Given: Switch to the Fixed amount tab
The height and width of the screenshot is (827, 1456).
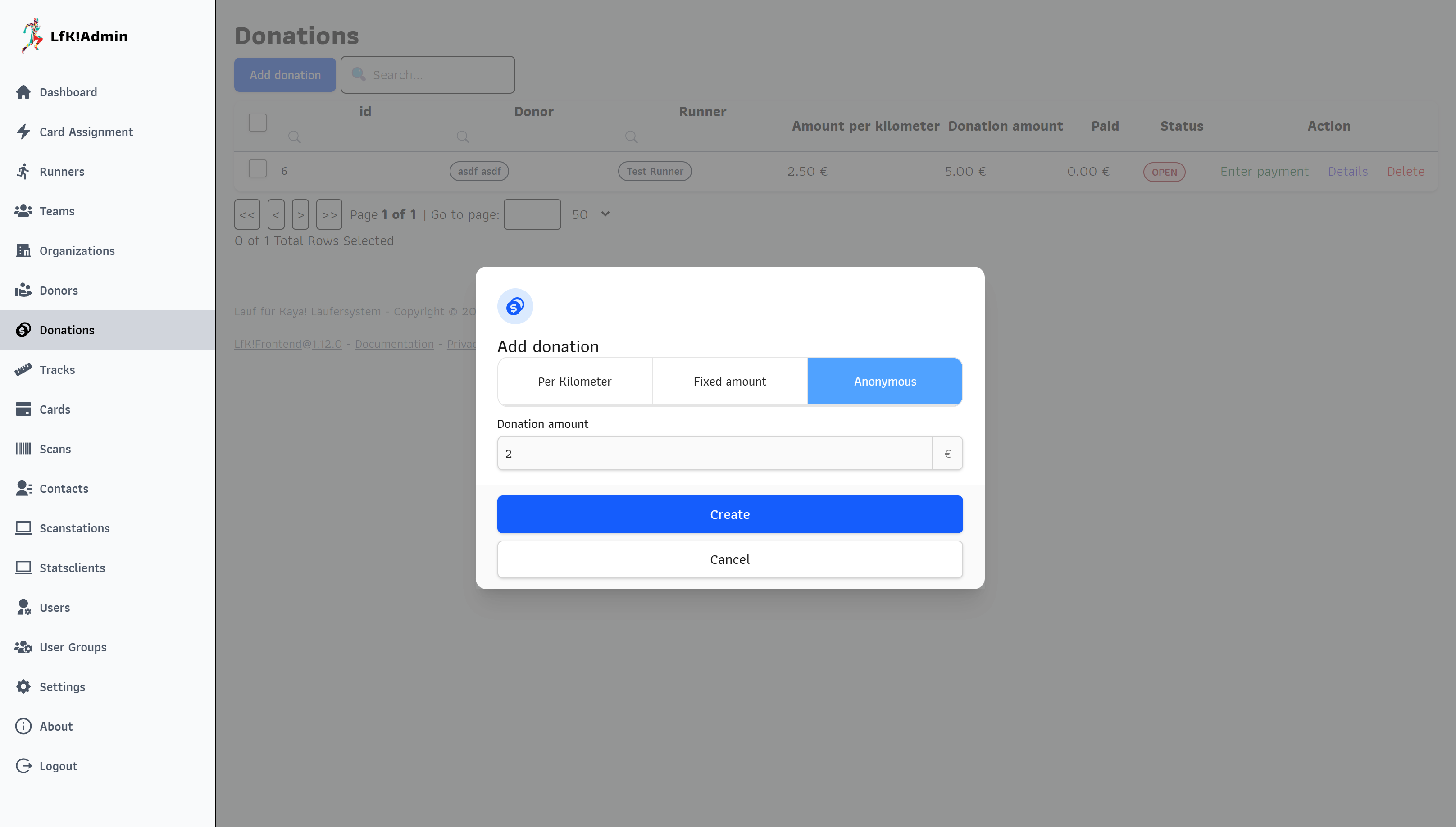Looking at the screenshot, I should pyautogui.click(x=729, y=381).
